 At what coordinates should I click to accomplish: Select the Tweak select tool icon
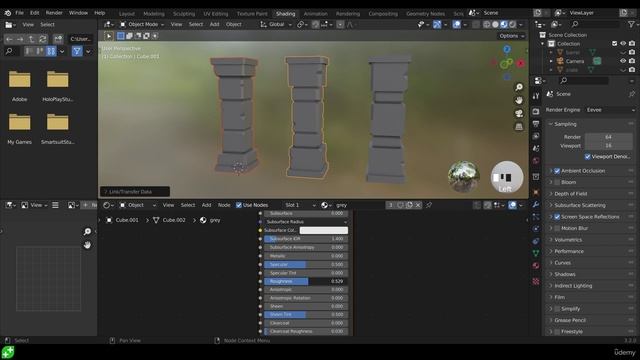(109, 36)
